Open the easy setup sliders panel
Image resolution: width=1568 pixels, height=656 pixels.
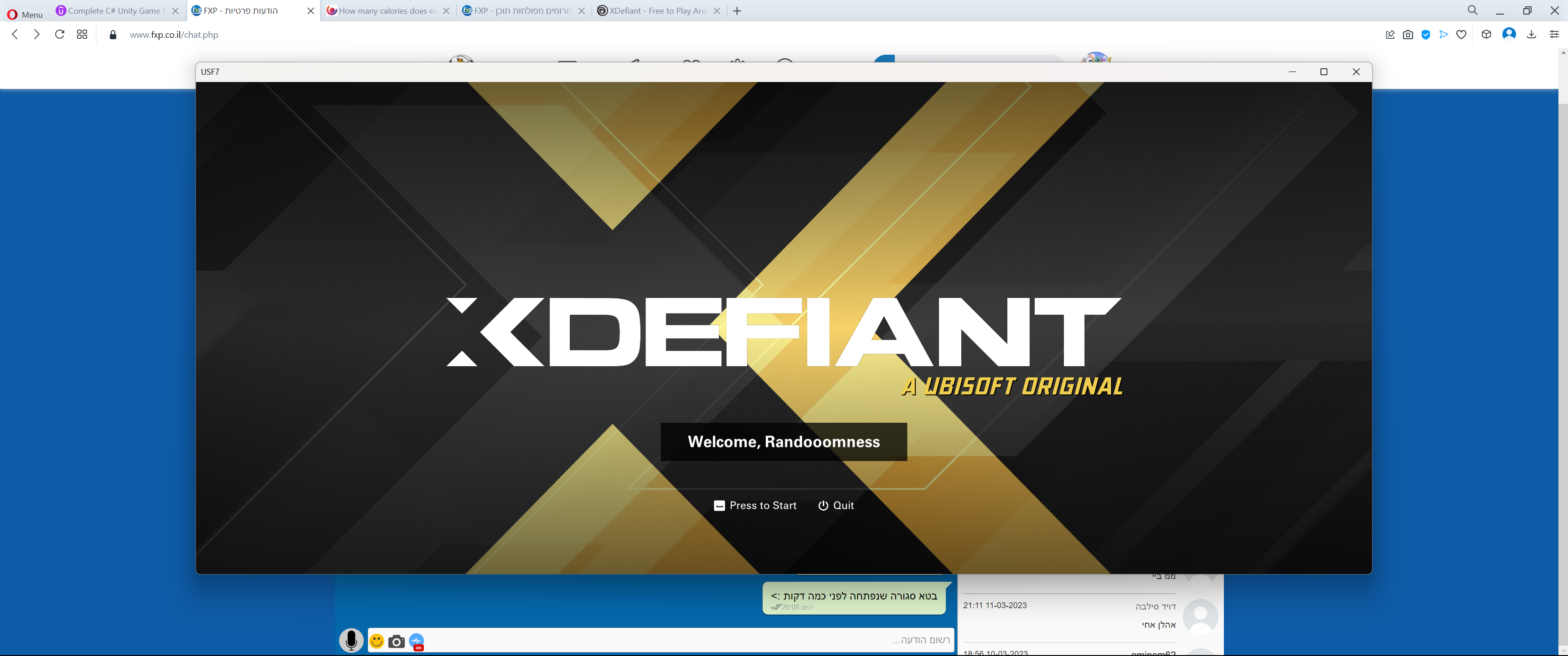(x=1554, y=35)
